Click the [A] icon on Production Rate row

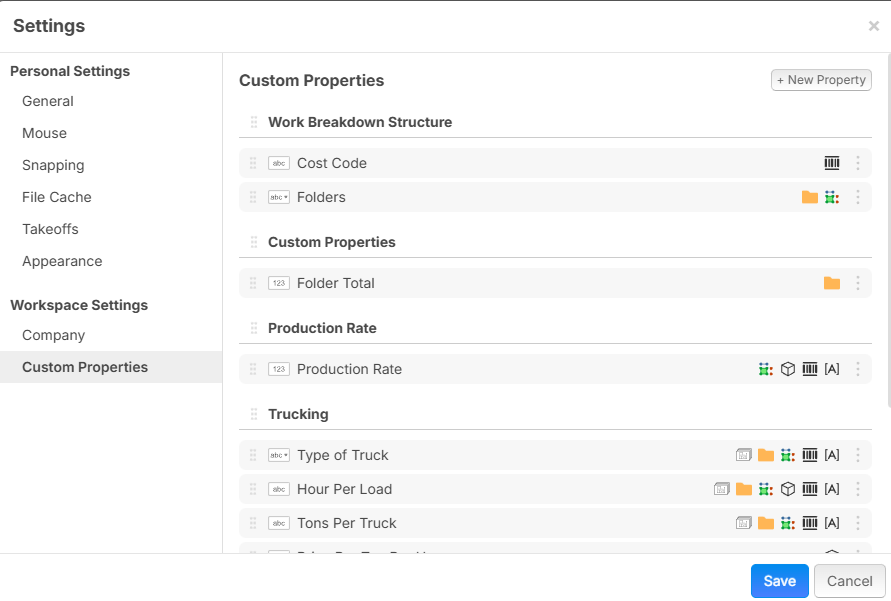click(832, 369)
